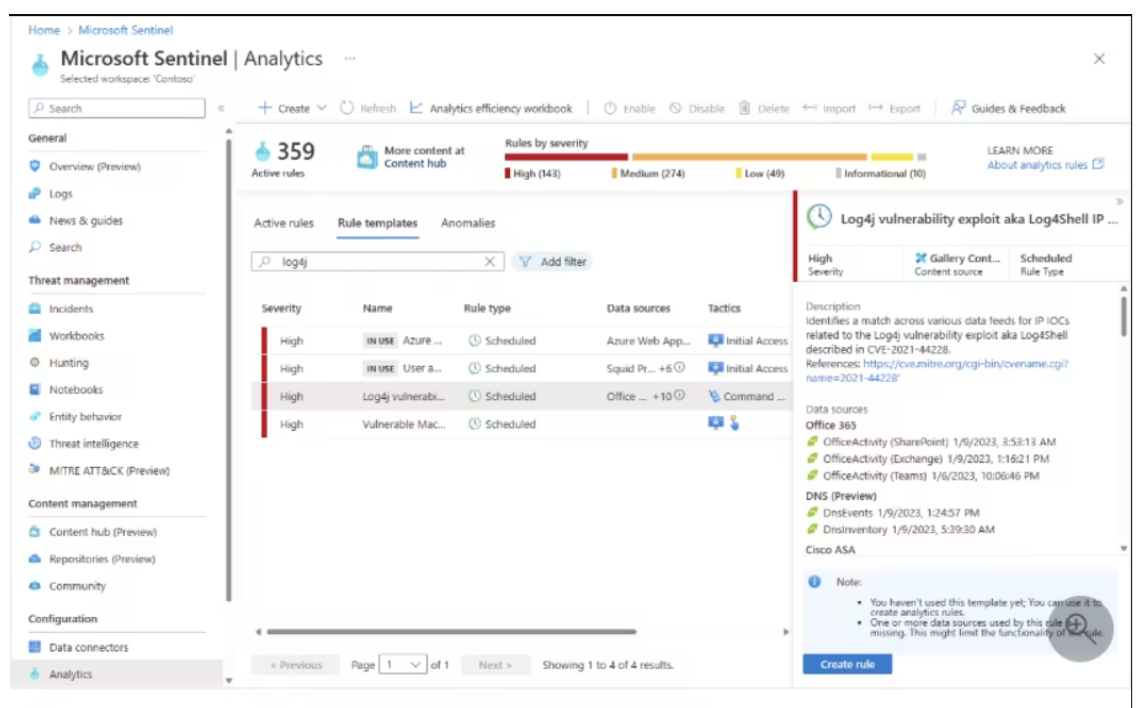
Task: Click the sidebar Search input field
Action: 118,108
